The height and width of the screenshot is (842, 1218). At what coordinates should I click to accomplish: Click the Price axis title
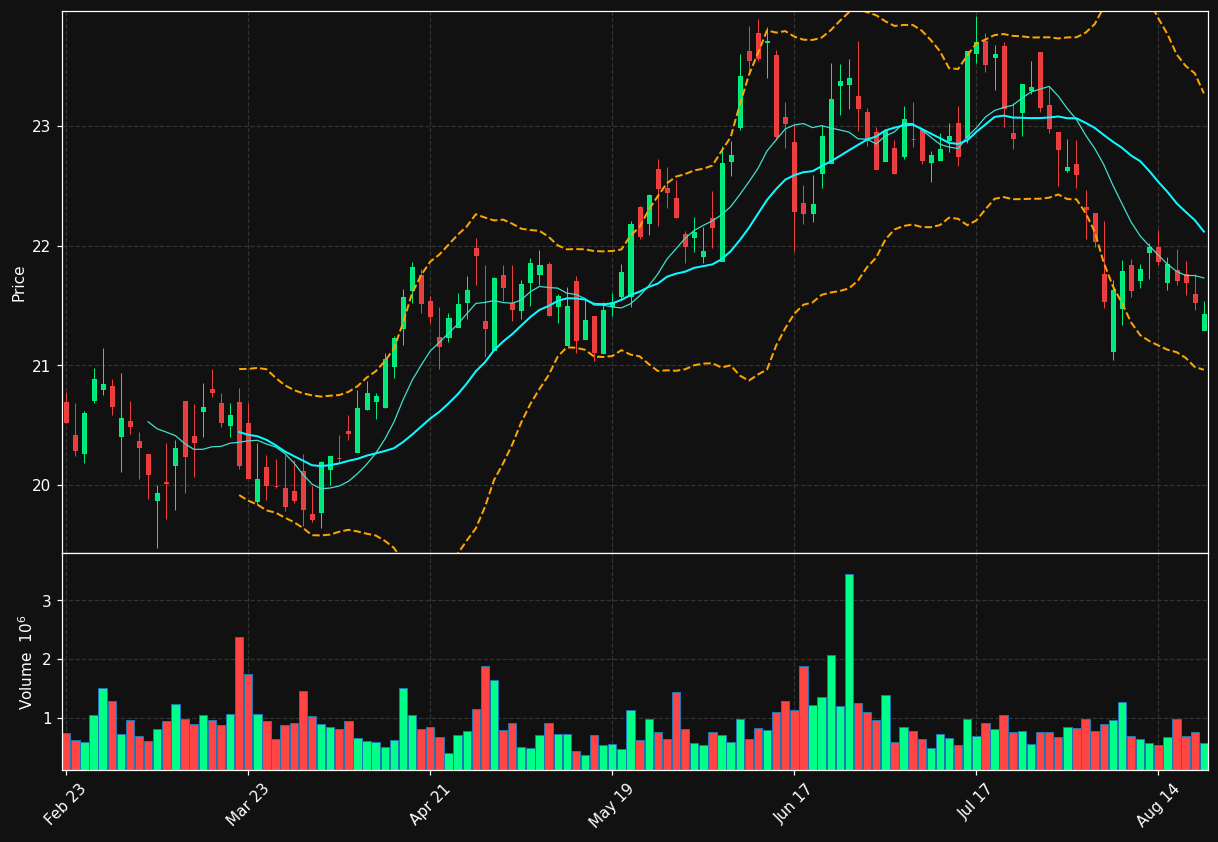tap(19, 283)
